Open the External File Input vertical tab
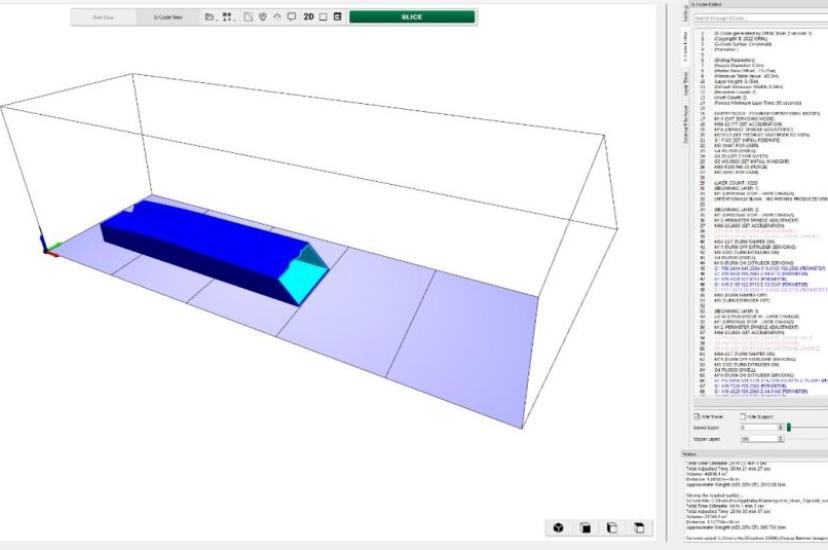828x550 pixels. (x=686, y=124)
